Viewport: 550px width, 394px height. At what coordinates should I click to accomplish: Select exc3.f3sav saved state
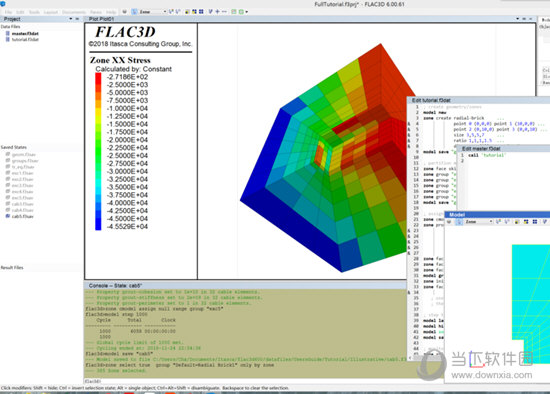22,186
